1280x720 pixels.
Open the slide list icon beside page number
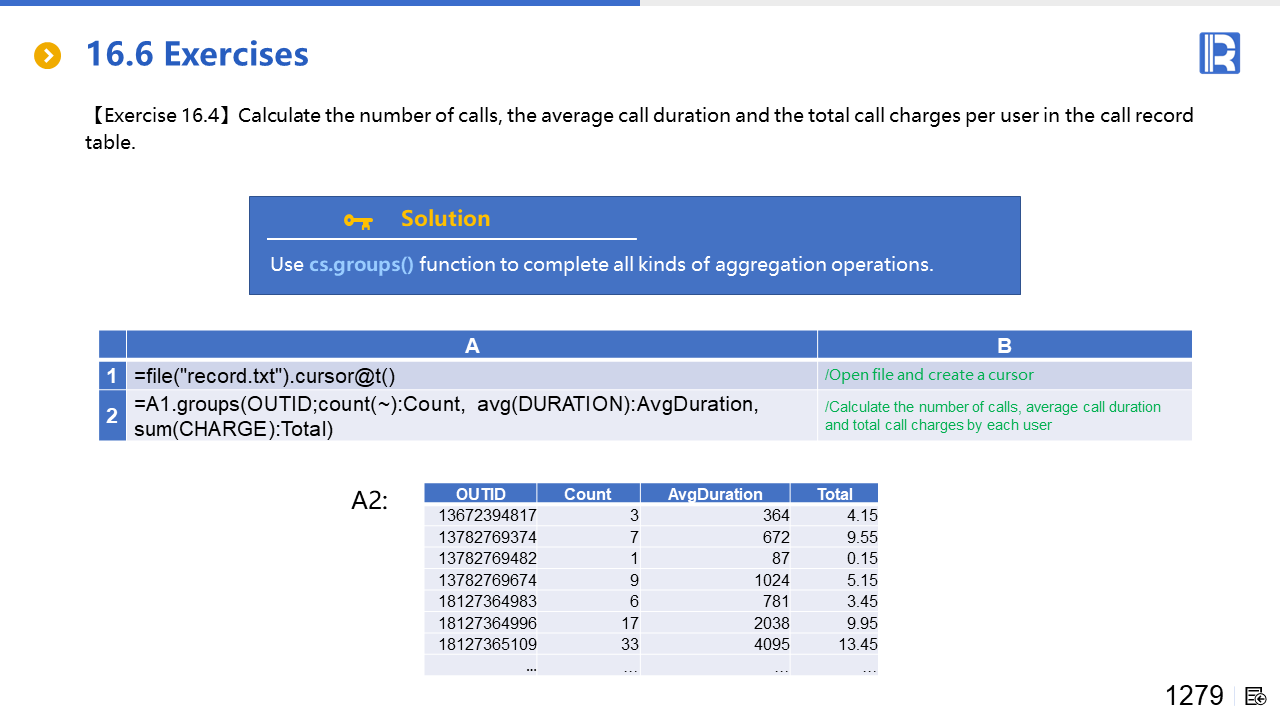tap(1256, 696)
